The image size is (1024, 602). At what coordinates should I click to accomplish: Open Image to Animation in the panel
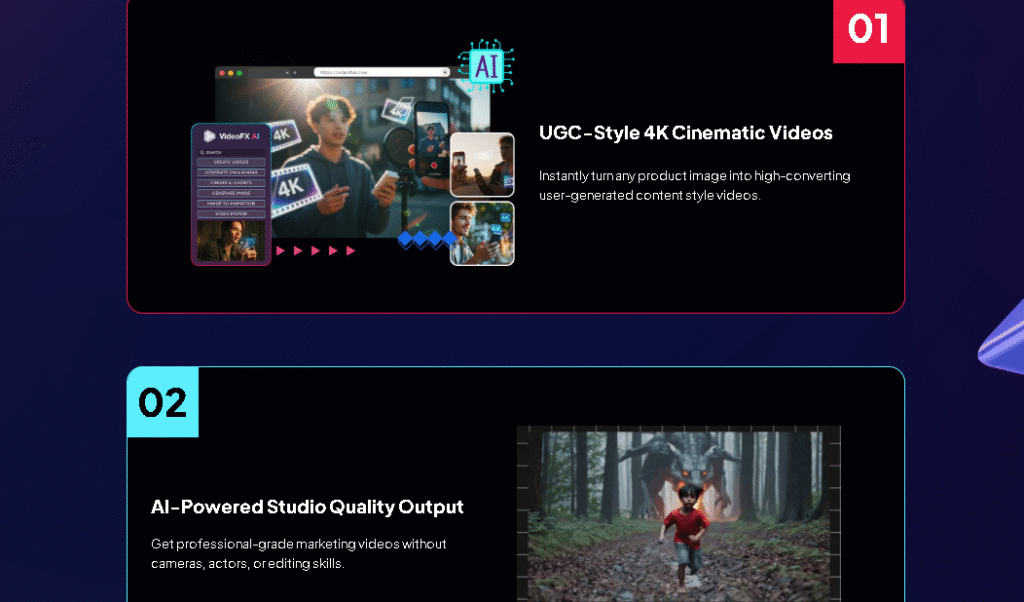231,203
